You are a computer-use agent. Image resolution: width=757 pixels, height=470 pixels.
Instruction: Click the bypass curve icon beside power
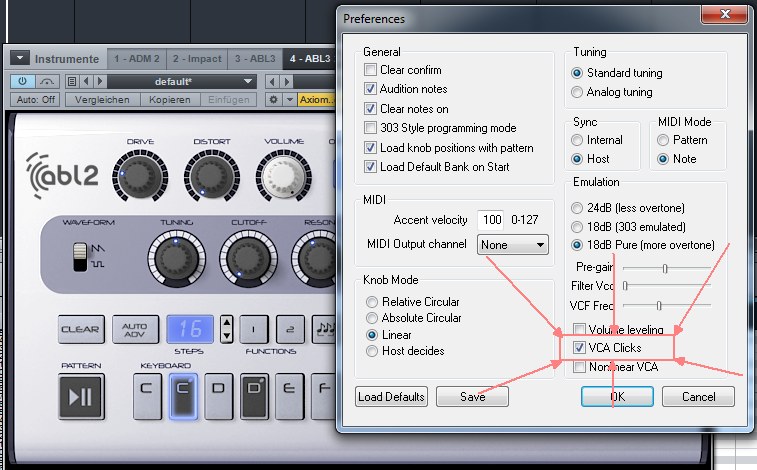pos(47,81)
